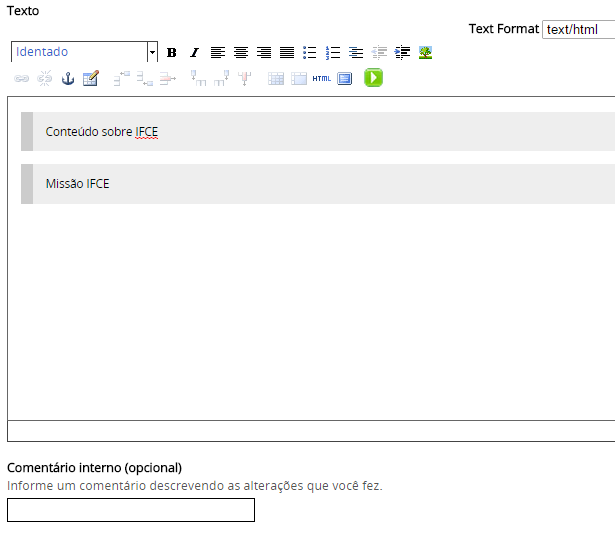The height and width of the screenshot is (544, 615).
Task: Toggle fullscreen editor mode
Action: 345,78
